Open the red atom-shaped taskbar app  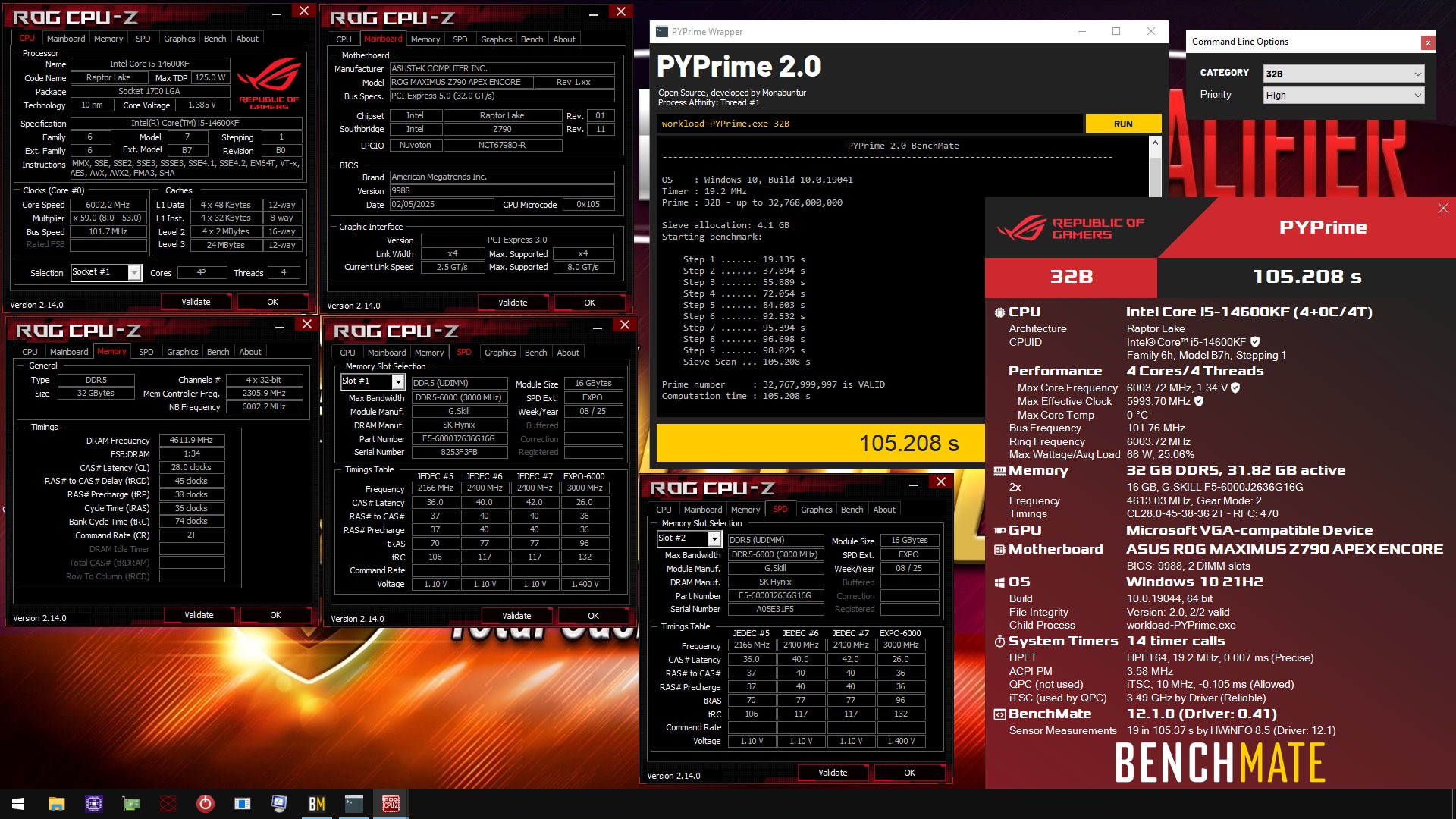(x=168, y=804)
